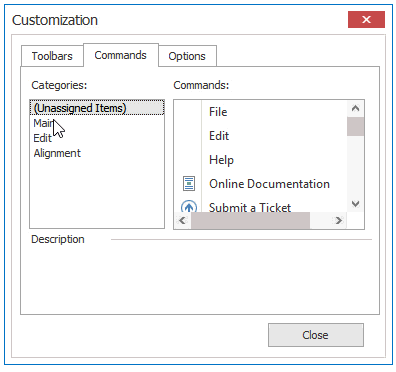Pick the Alignment category

(x=97, y=153)
